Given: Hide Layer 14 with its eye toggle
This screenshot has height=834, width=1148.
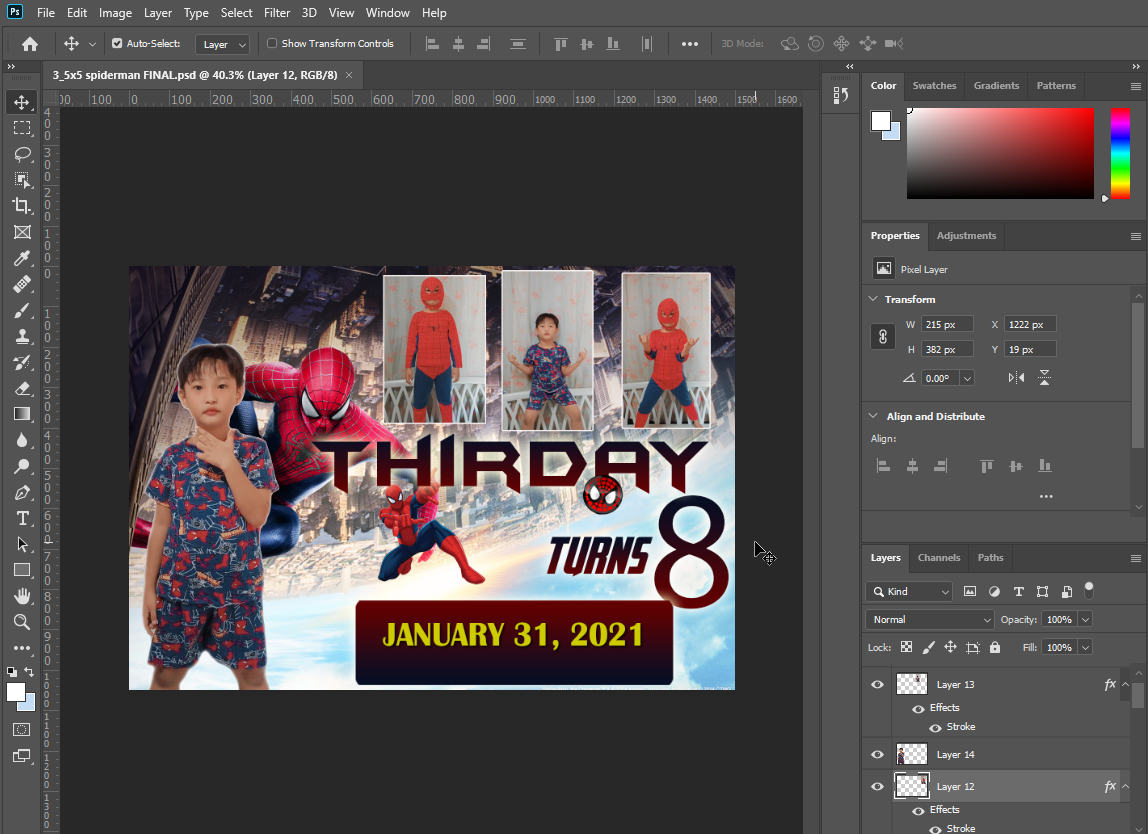Looking at the screenshot, I should point(877,754).
